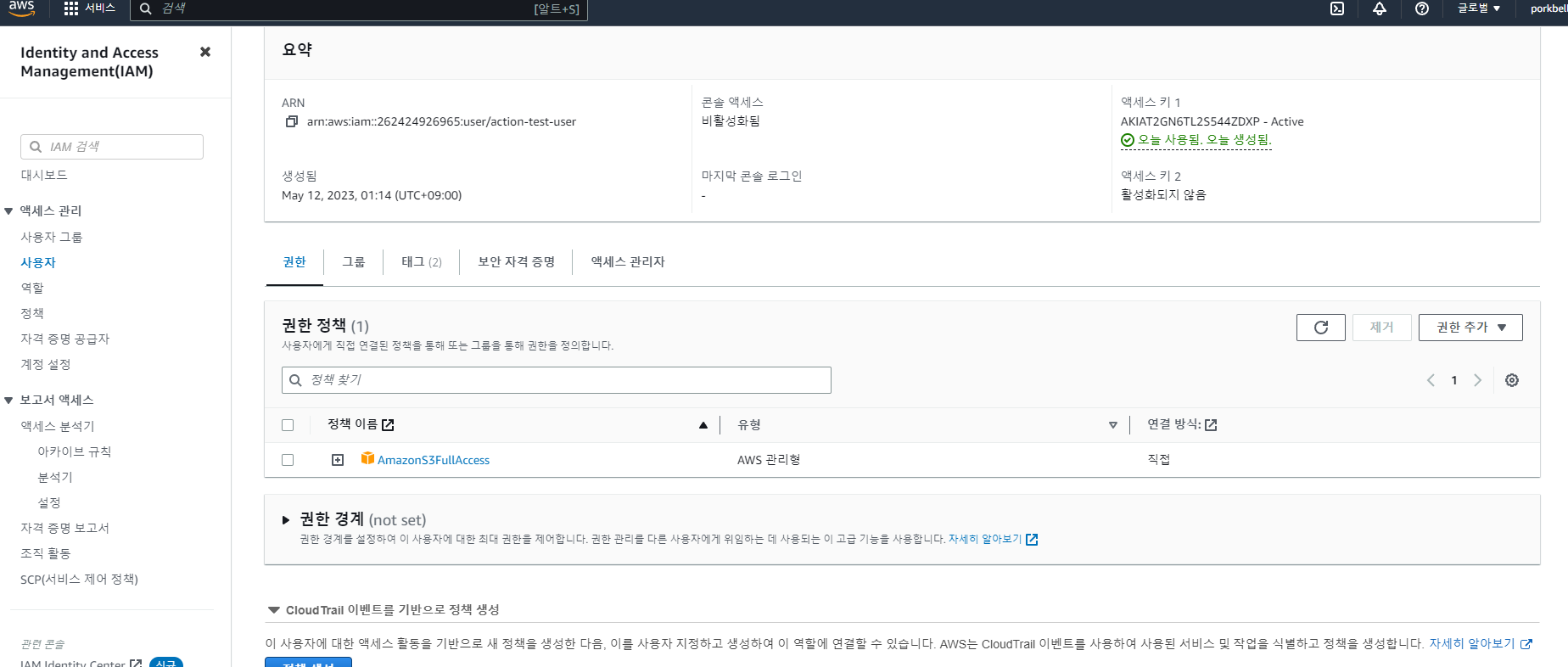This screenshot has height=667, width=1568.
Task: Click learn more link for permission boundary
Action: [985, 540]
